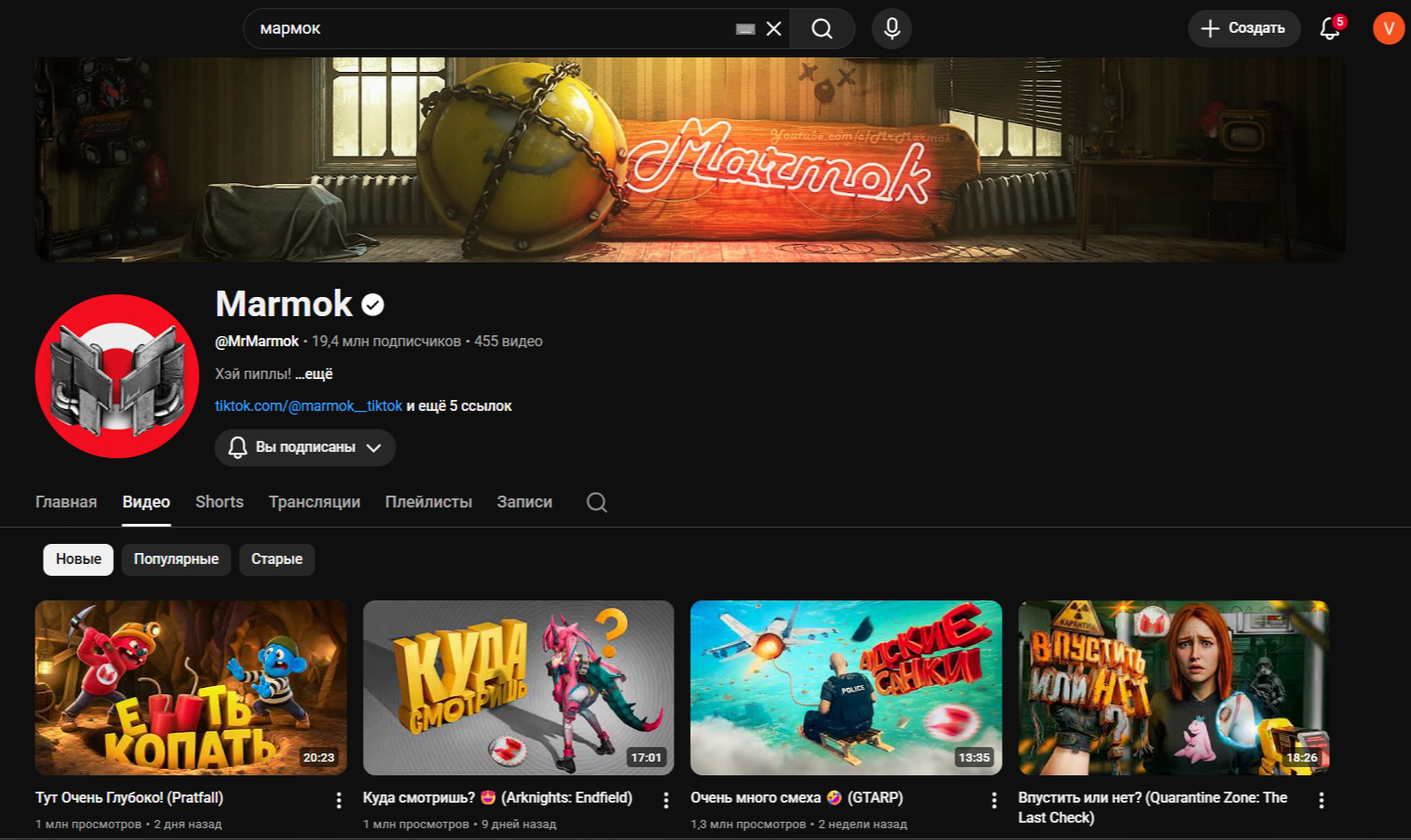Viewport: 1411px width, 840px height.
Task: Open the on-screen keyboard icon in search bar
Action: [x=746, y=29]
